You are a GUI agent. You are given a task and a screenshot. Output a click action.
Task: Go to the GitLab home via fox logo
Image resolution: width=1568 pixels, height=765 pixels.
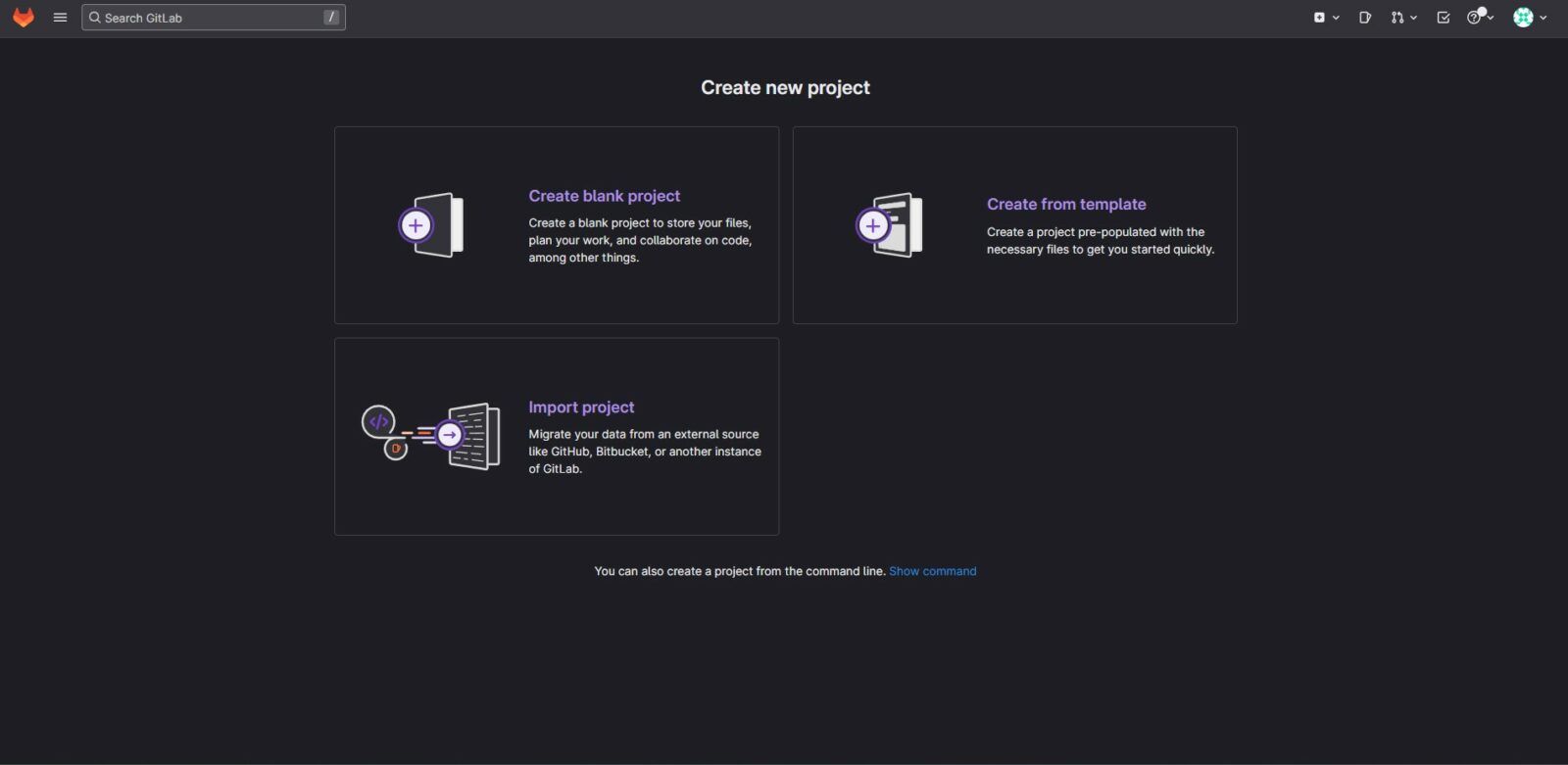(x=24, y=18)
